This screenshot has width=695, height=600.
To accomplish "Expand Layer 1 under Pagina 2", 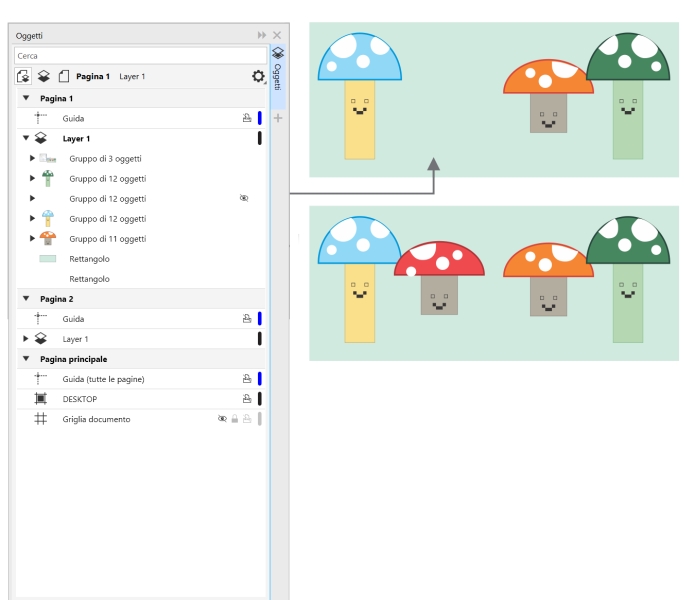I will point(26,339).
